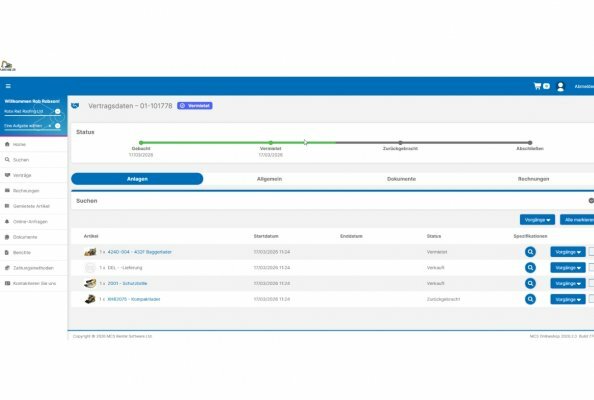594x400 pixels.
Task: Open Vorgänge dropdown for Lieferung row
Action: click(x=568, y=268)
